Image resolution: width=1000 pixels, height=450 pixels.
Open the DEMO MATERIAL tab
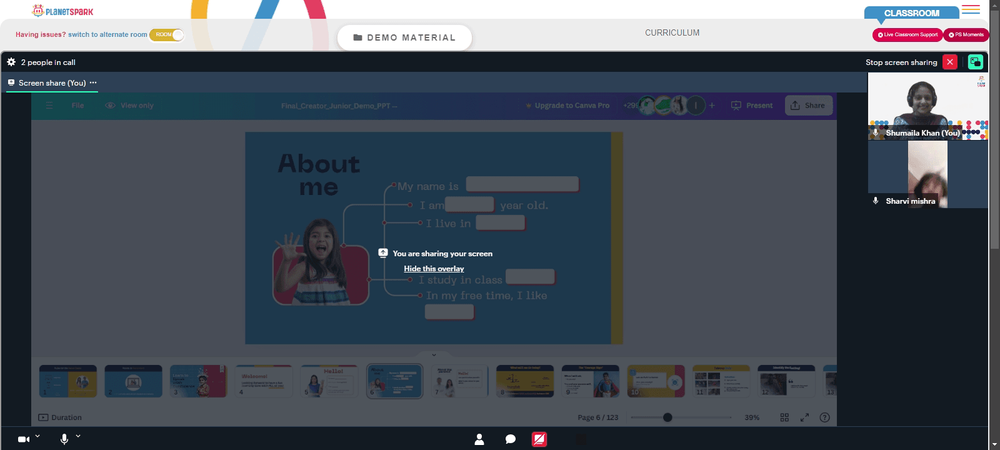(404, 38)
